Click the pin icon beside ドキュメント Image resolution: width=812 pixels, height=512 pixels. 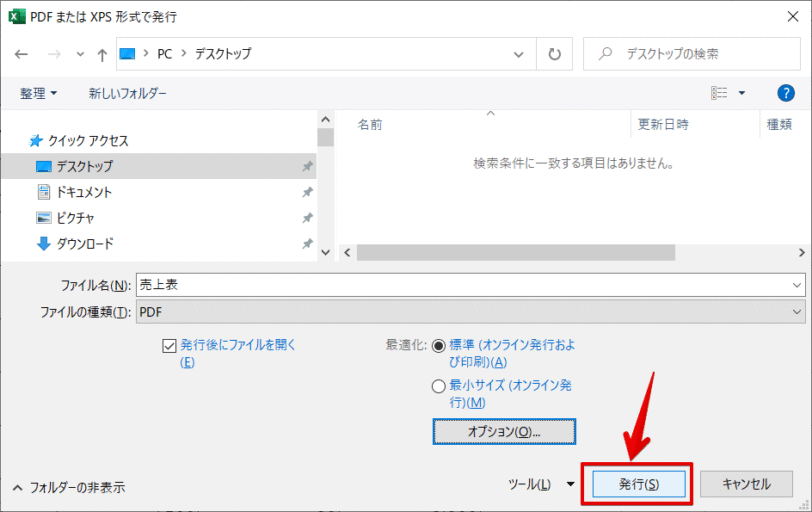click(307, 192)
